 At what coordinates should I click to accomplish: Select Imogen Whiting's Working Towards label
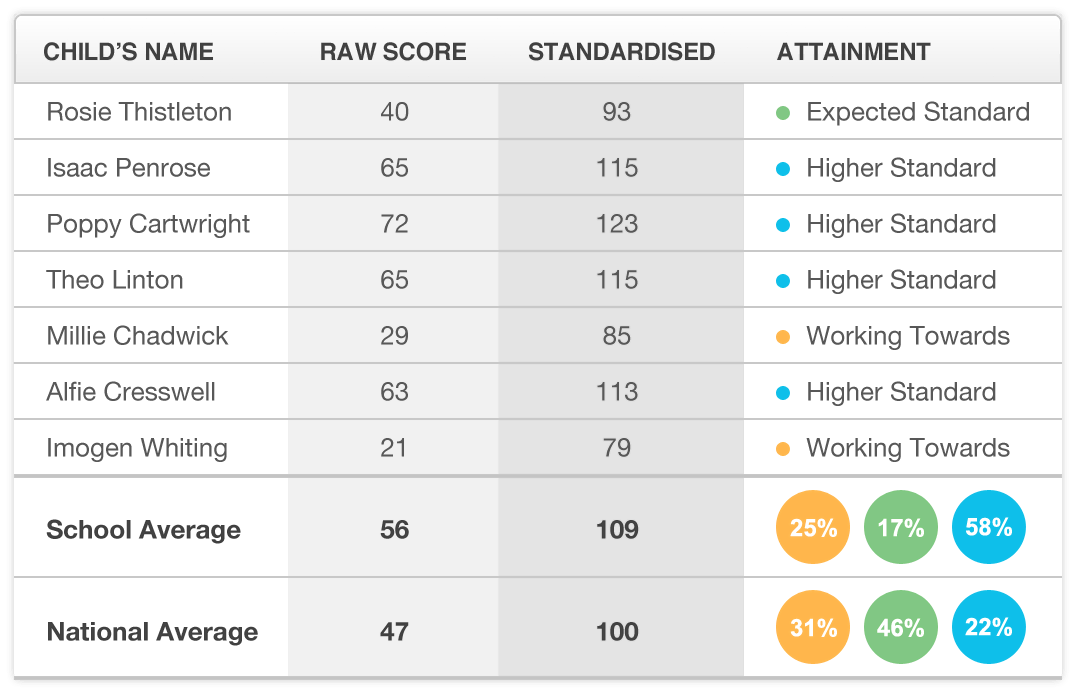click(908, 448)
